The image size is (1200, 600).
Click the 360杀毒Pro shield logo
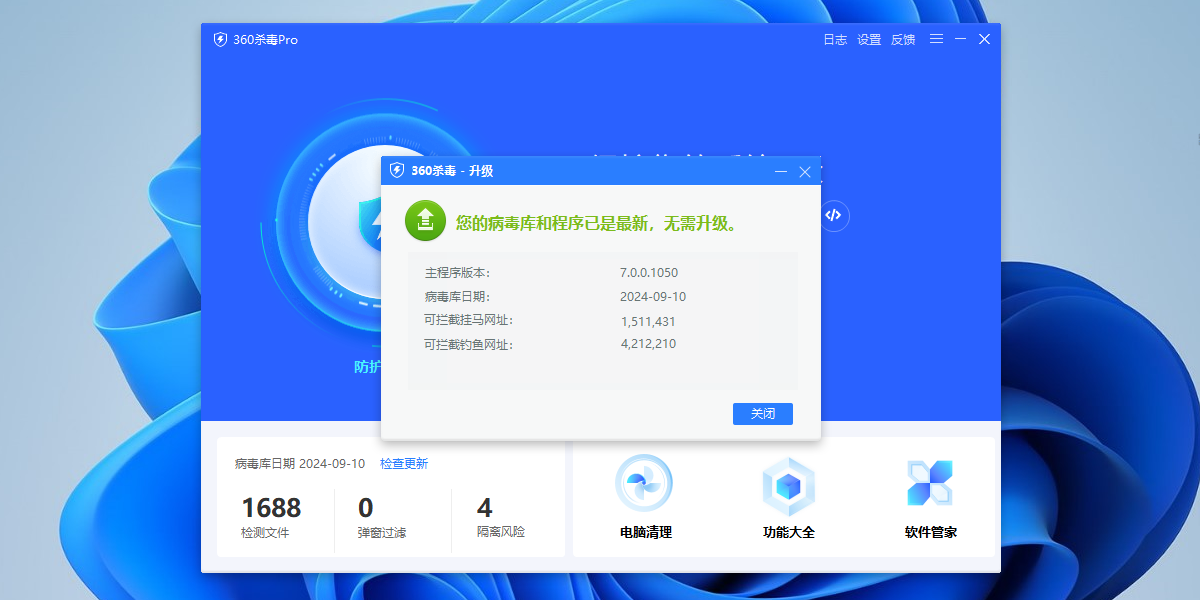click(221, 39)
